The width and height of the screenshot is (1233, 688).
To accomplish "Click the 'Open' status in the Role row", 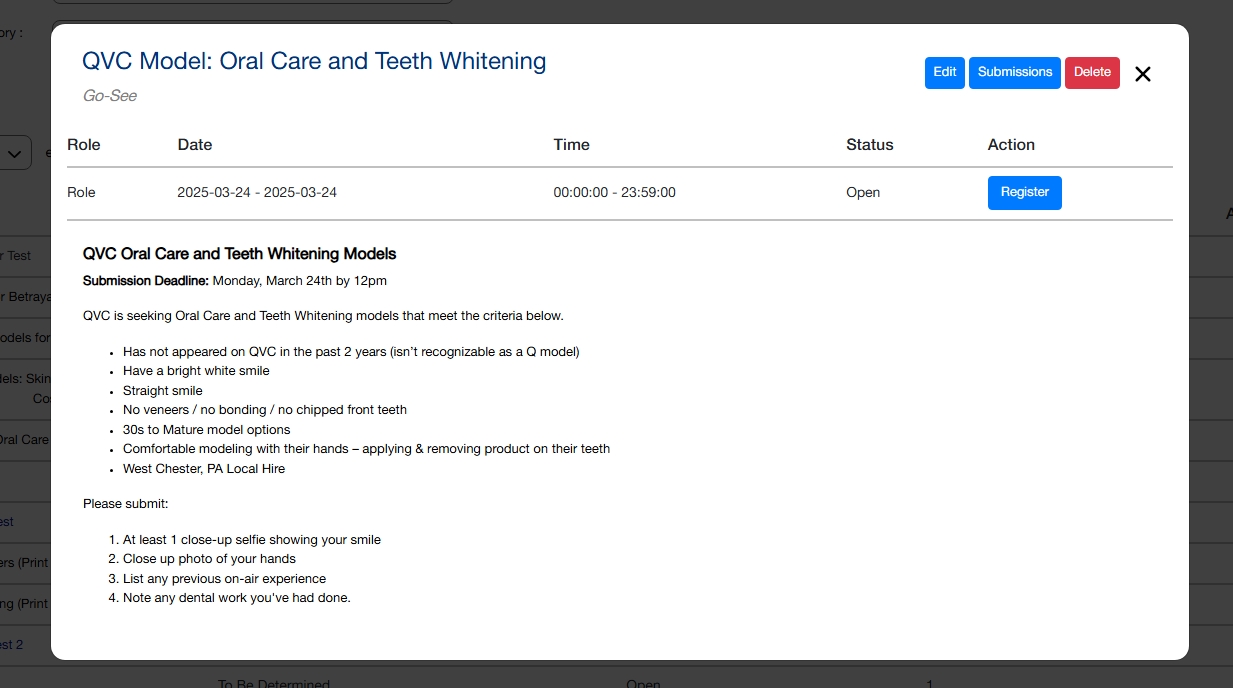I will click(x=863, y=193).
